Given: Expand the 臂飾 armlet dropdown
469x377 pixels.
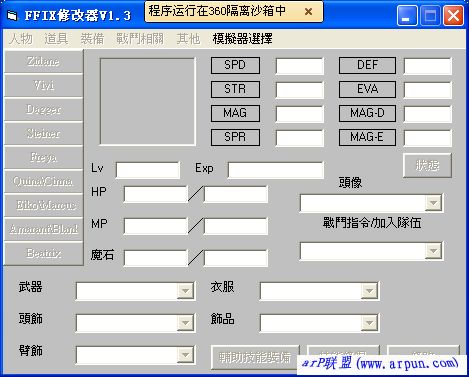Looking at the screenshot, I should [x=185, y=355].
